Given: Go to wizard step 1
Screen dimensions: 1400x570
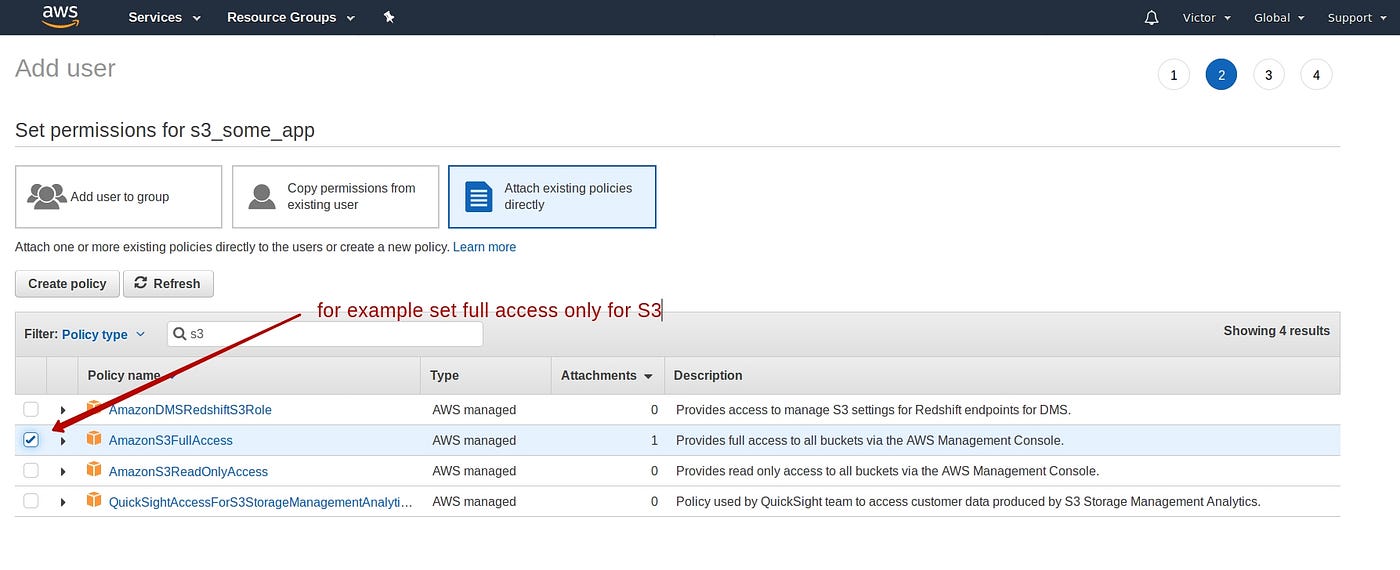Looking at the screenshot, I should 1173,75.
